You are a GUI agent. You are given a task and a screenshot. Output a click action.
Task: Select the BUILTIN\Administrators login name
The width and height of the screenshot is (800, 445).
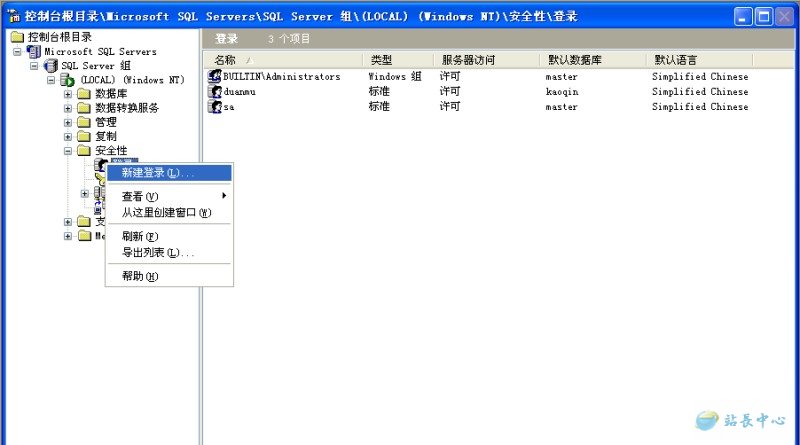282,77
